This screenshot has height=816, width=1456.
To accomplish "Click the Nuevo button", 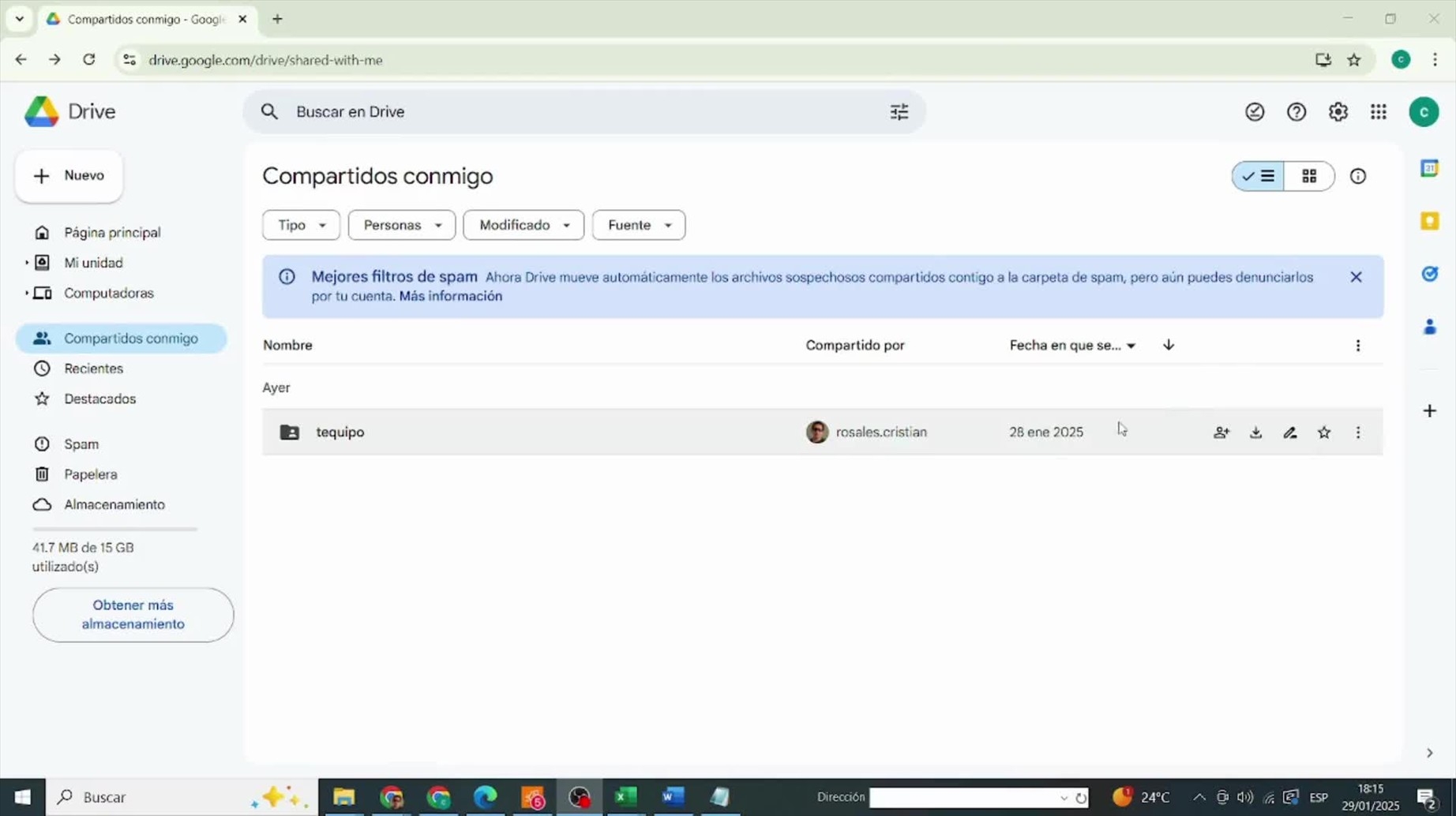I will (x=69, y=175).
